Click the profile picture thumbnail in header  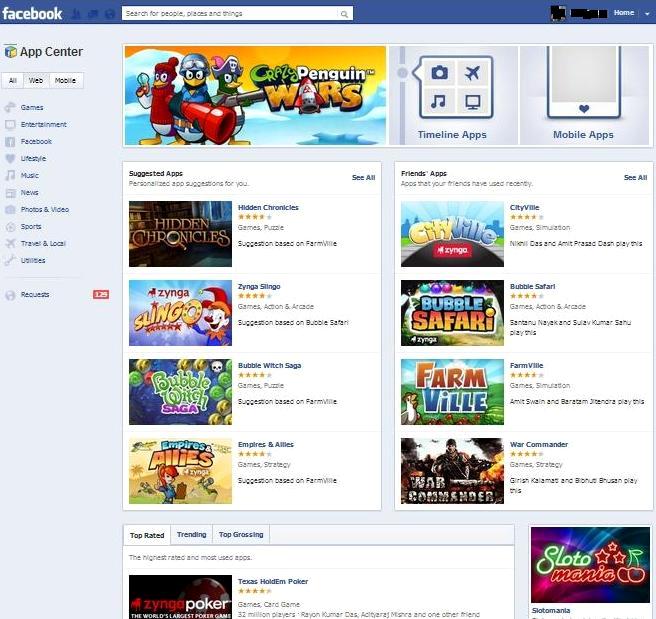pos(558,13)
